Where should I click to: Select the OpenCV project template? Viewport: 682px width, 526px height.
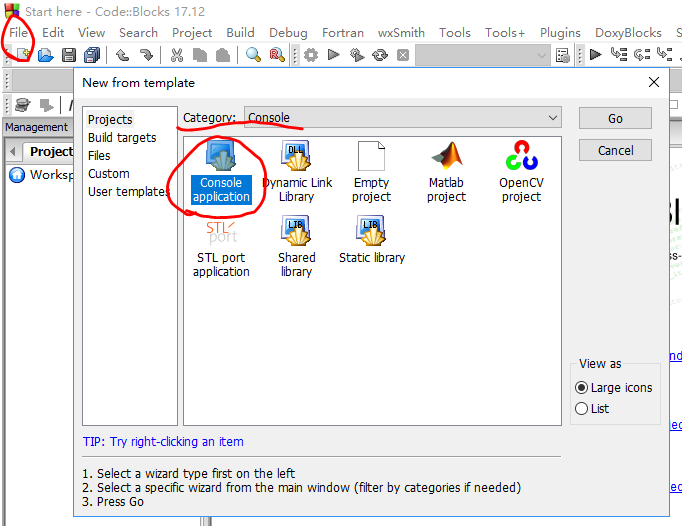(522, 171)
